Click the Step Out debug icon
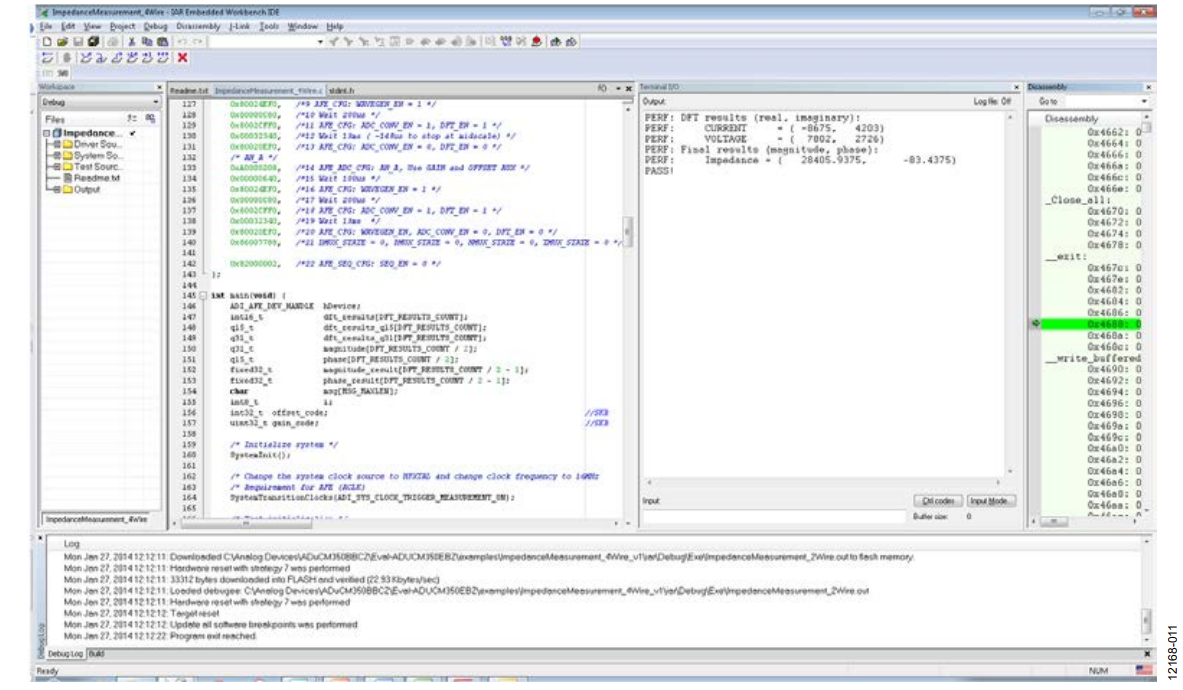 pyautogui.click(x=116, y=57)
